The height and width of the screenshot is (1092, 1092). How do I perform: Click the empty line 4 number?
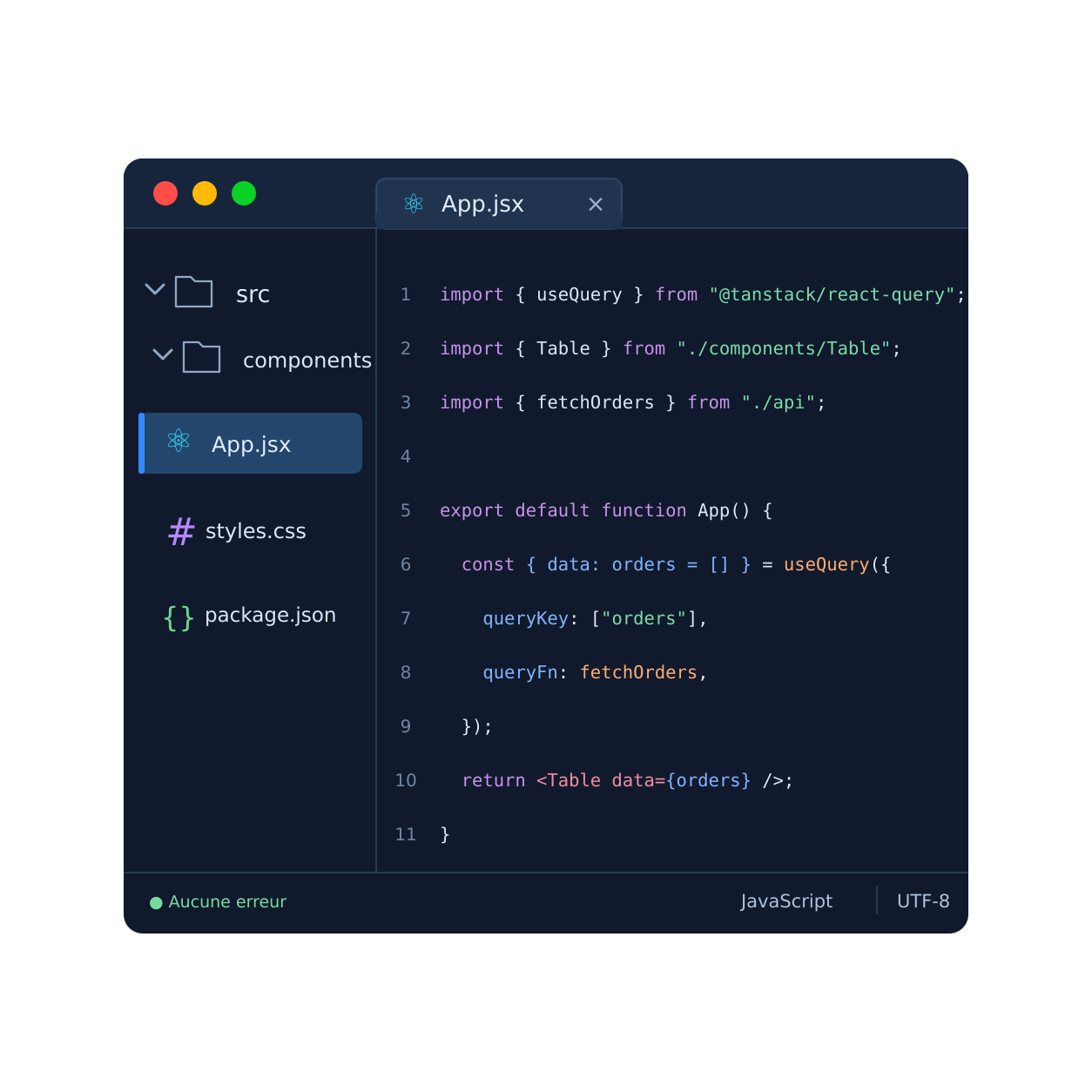point(406,456)
